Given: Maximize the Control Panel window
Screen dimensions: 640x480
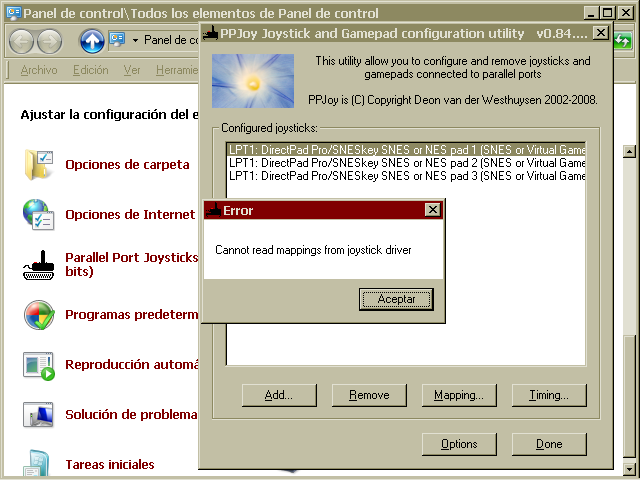Looking at the screenshot, I should (607, 13).
